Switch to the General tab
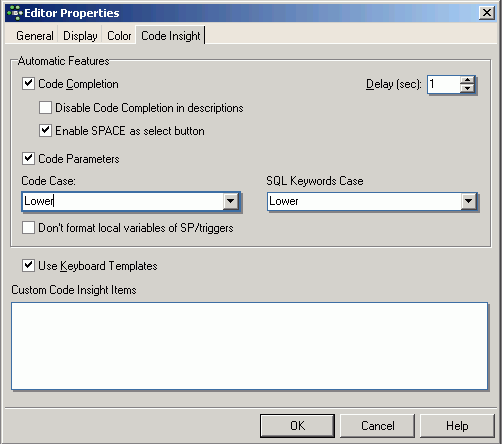502x444 pixels. pos(35,36)
